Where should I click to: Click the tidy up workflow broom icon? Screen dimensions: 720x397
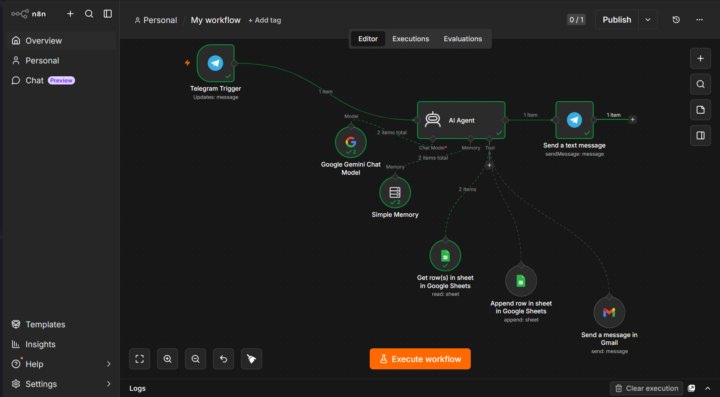[251, 359]
